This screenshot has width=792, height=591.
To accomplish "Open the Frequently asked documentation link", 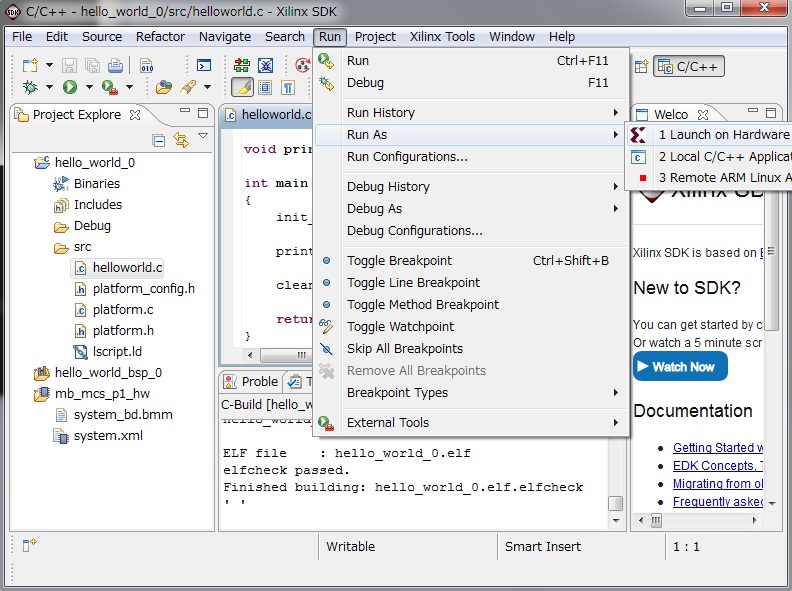I will click(718, 502).
